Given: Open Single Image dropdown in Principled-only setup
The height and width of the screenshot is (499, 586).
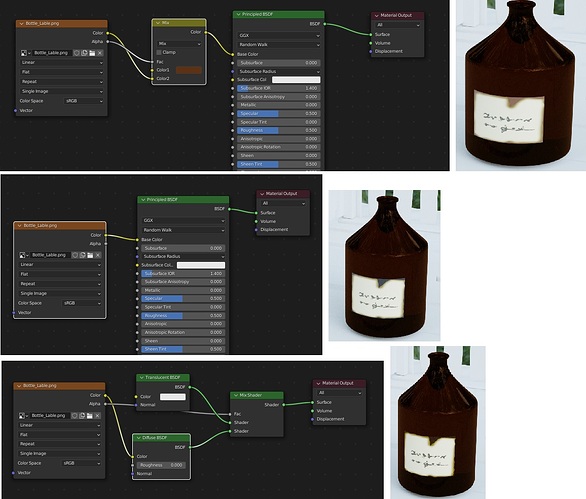Looking at the screenshot, I should click(60, 293).
